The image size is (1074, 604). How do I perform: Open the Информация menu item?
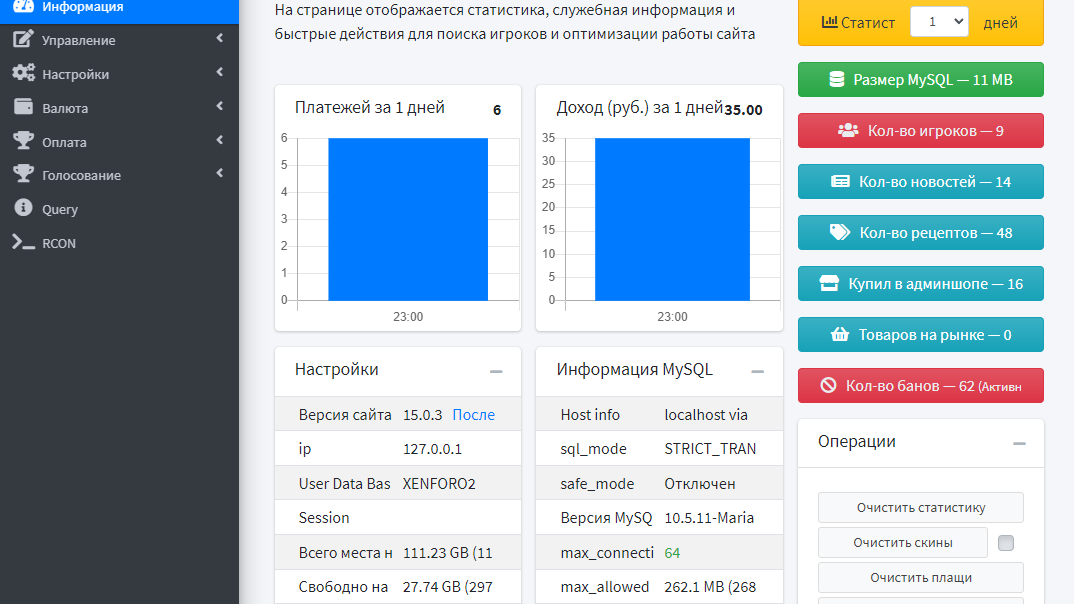click(82, 7)
